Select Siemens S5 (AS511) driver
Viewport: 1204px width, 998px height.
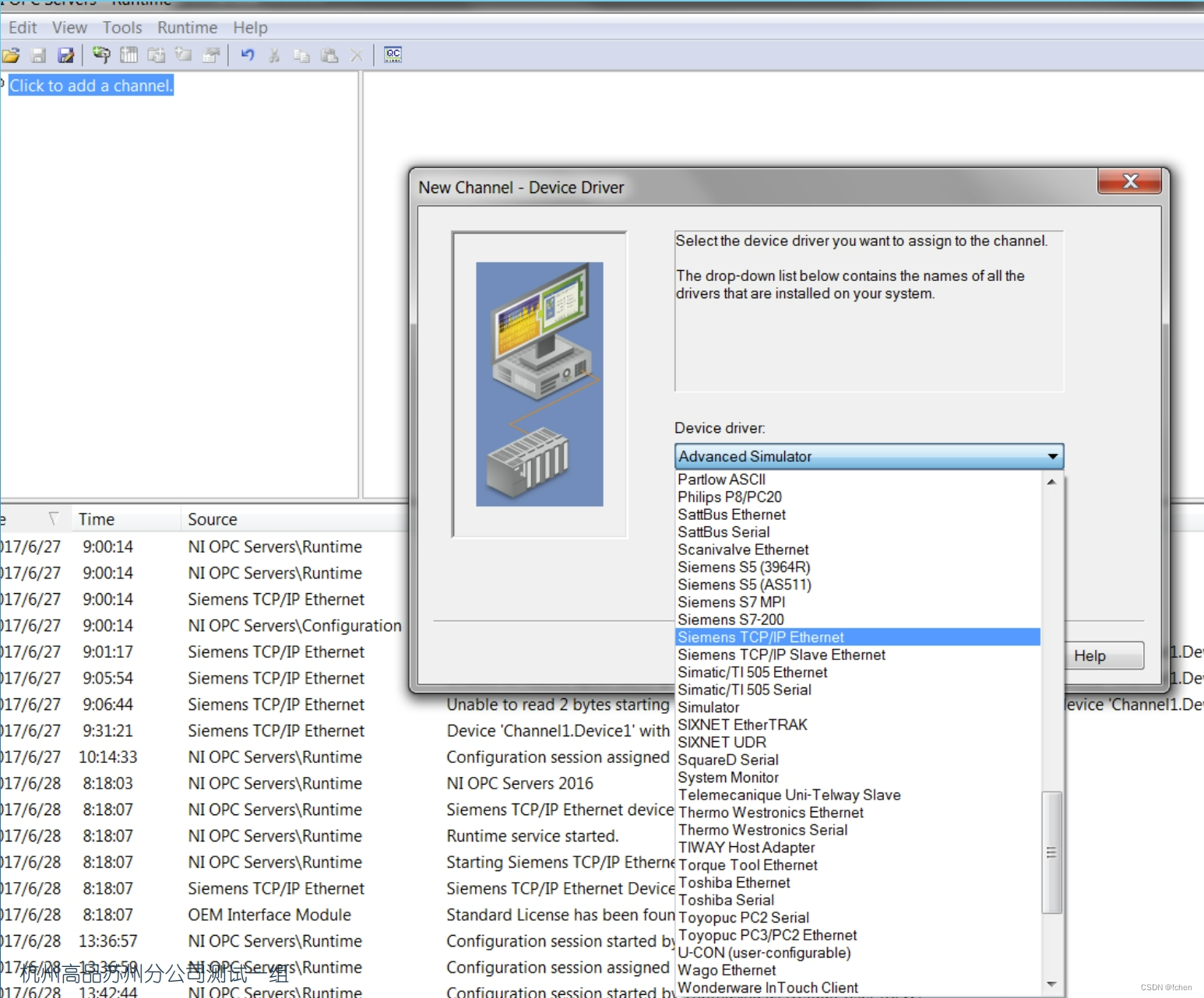(x=857, y=585)
